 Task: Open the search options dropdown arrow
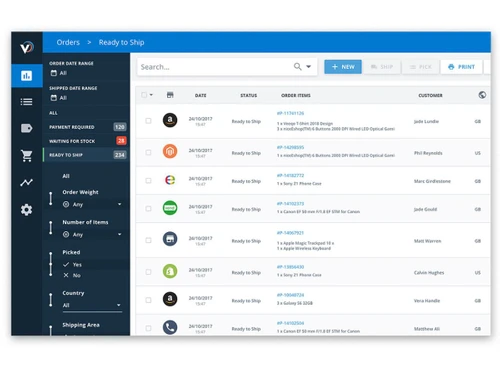click(x=309, y=67)
